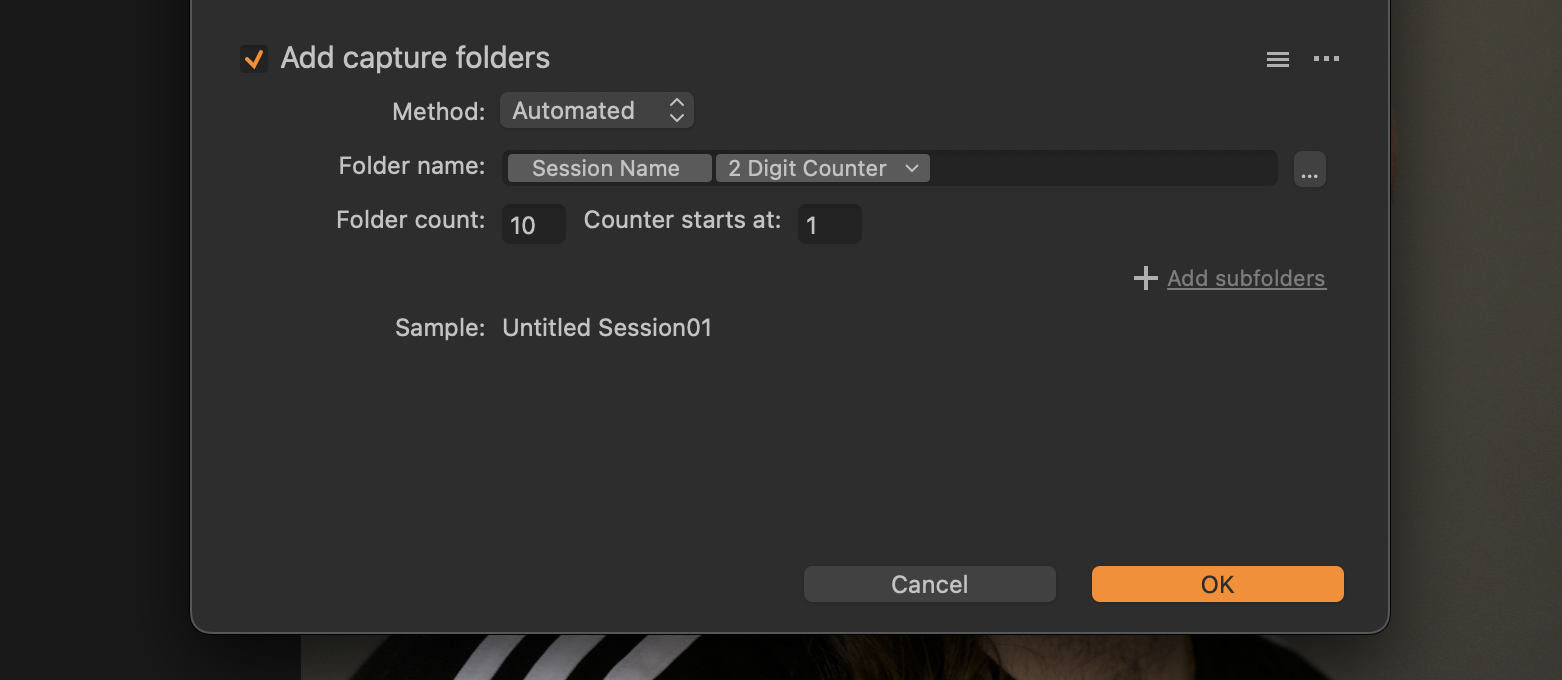Screen dimensions: 1562x680
Task: Open the 2 Digit Counter token menu
Action: (822, 168)
